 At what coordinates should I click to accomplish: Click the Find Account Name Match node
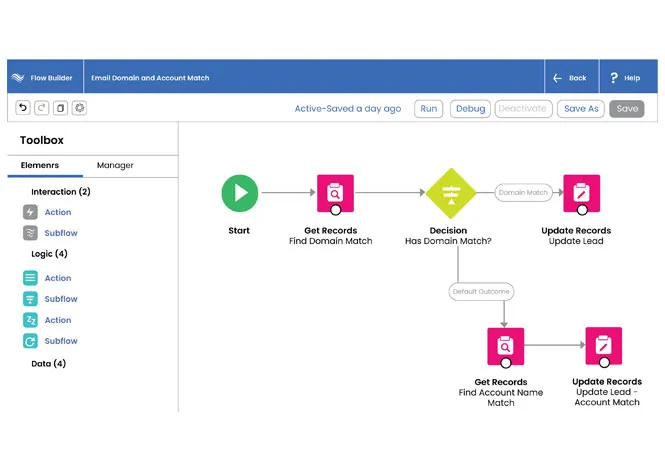502,346
